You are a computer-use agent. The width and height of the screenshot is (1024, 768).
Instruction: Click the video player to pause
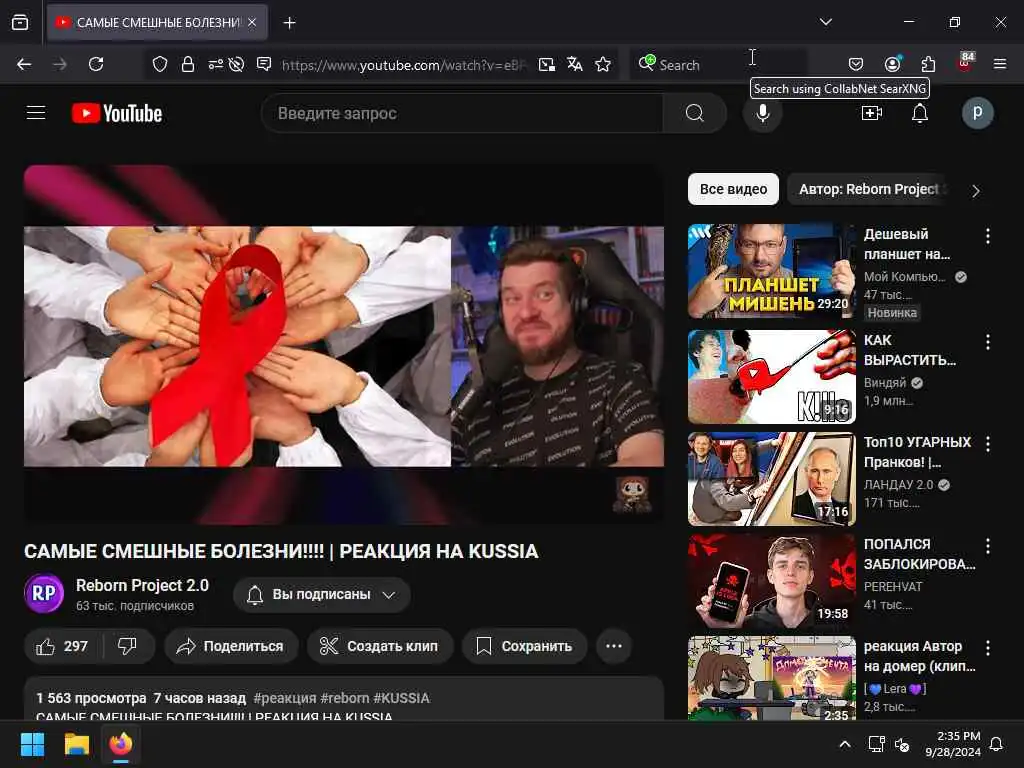pos(344,345)
